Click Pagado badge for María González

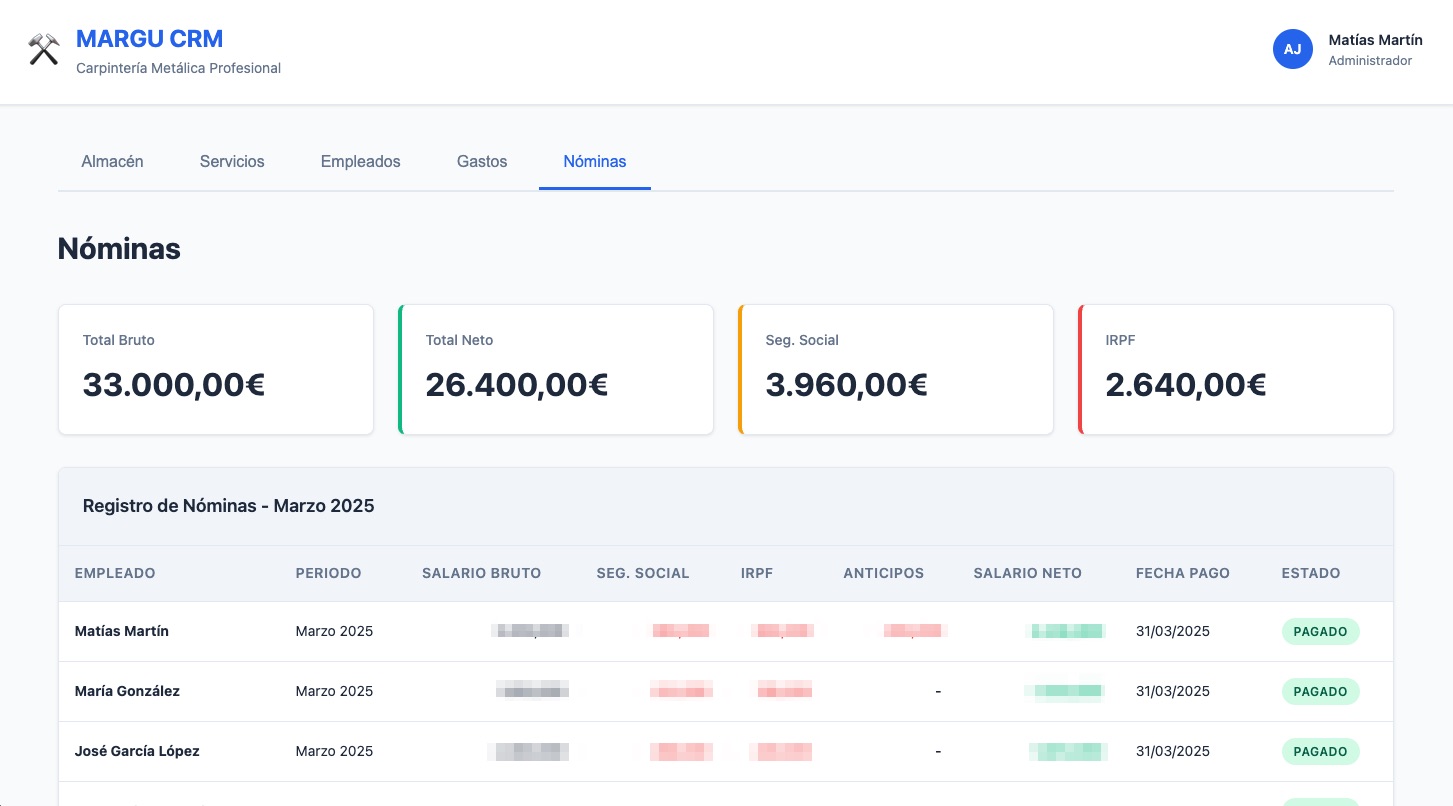(x=1320, y=691)
